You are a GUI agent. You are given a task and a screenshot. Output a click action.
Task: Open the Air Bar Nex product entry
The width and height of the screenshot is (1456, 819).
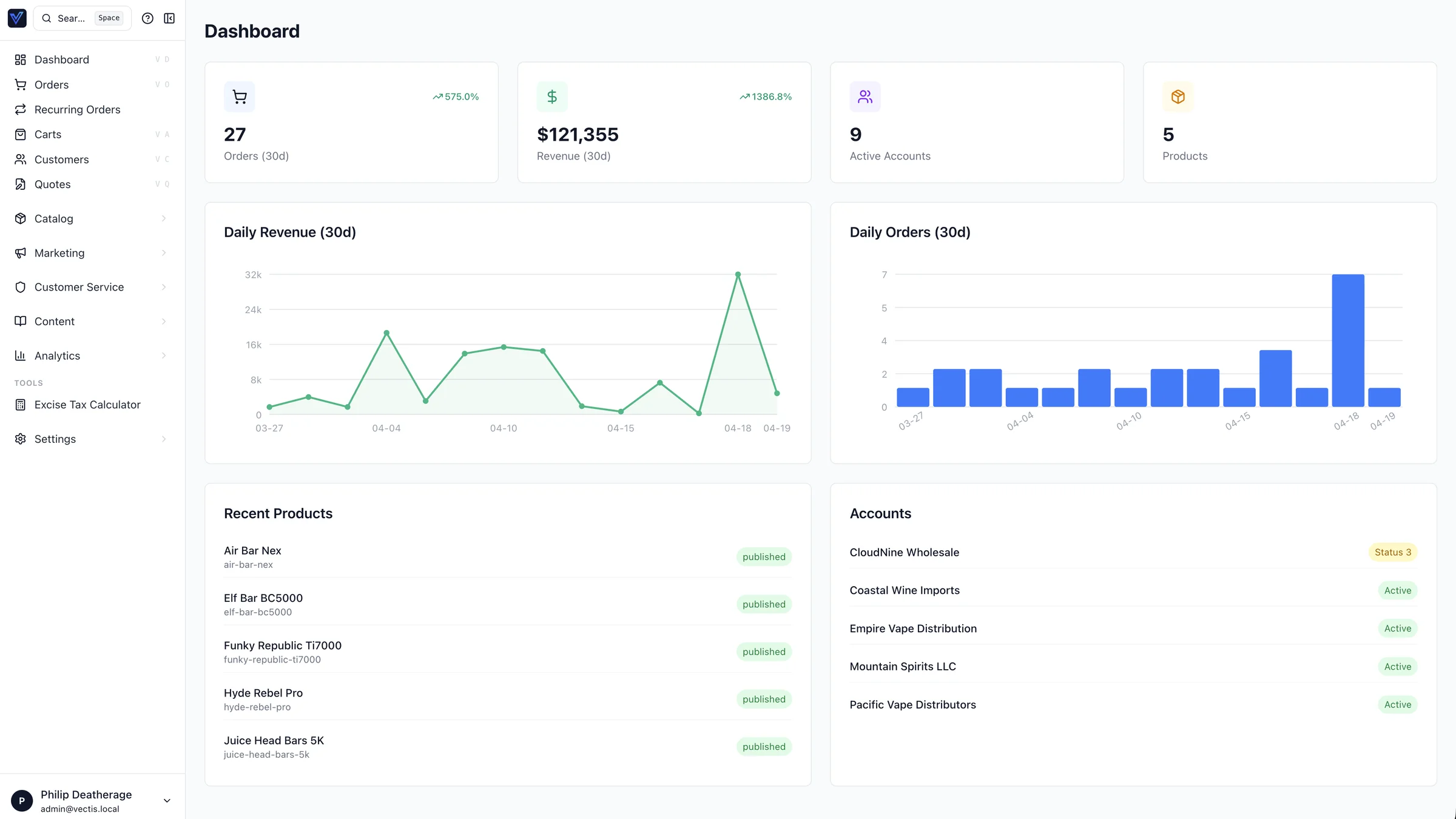(x=252, y=550)
